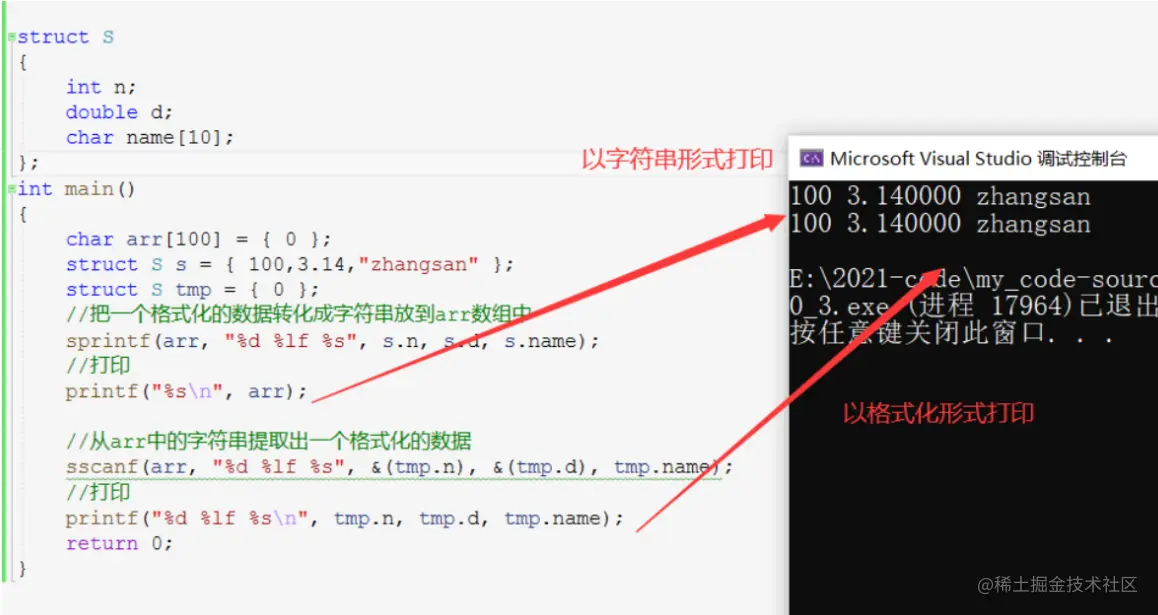
Task: Collapse the int main() function body
Action: coord(10,188)
